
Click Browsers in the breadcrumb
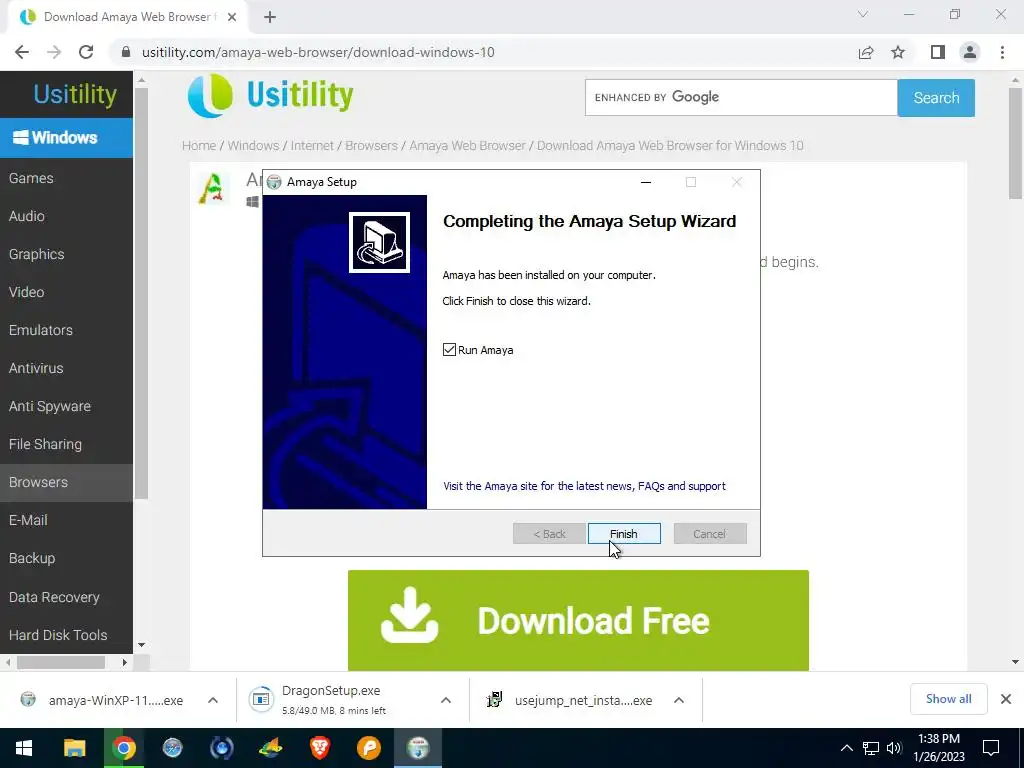[372, 146]
